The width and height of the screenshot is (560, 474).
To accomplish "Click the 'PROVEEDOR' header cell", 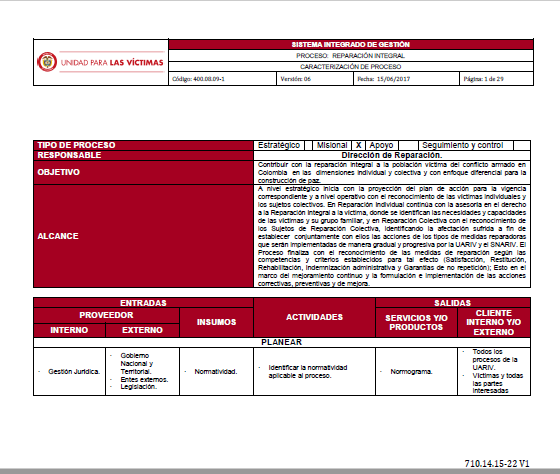I will coord(106,315).
